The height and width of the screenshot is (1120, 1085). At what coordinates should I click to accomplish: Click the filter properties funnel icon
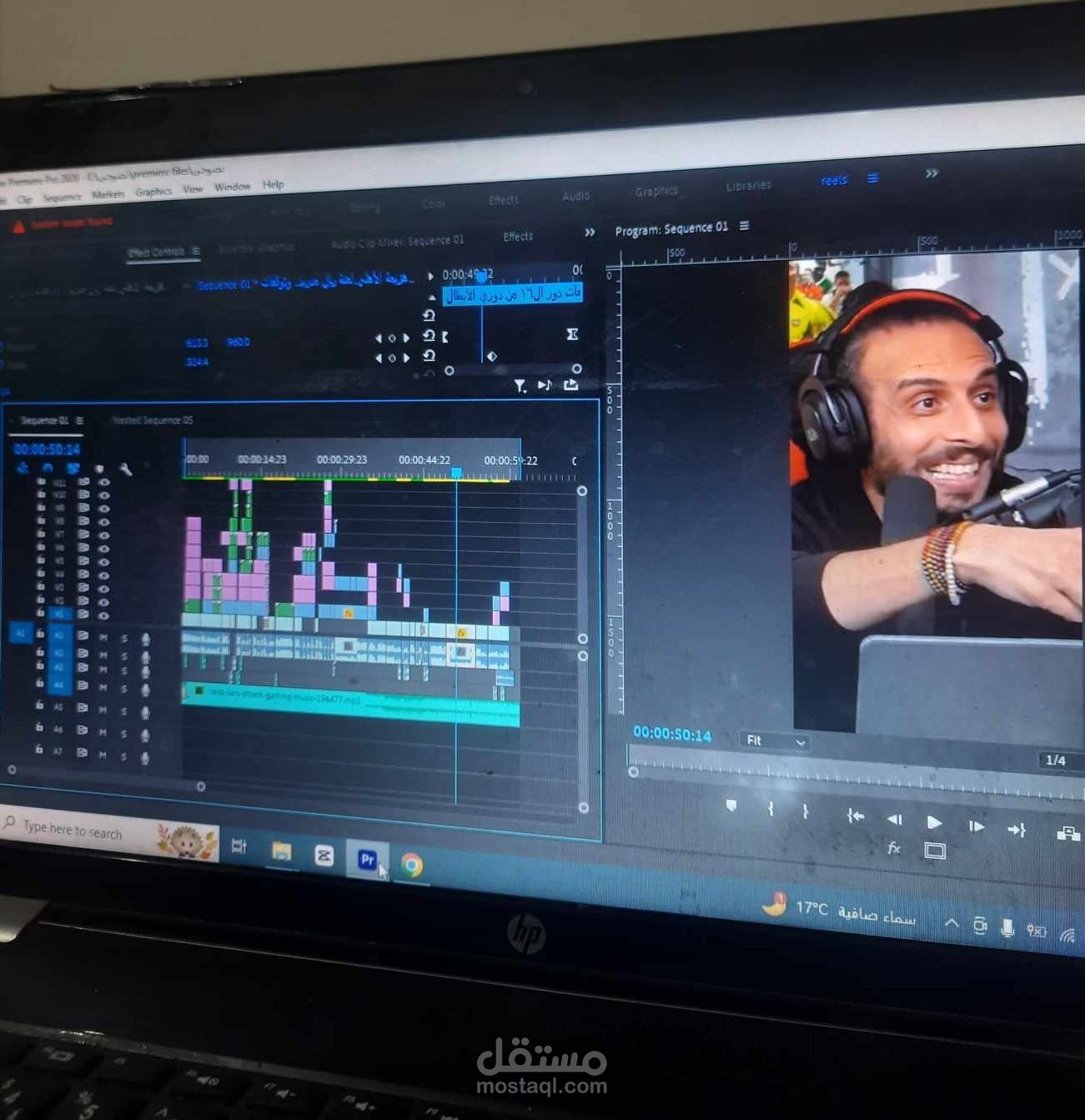point(520,386)
